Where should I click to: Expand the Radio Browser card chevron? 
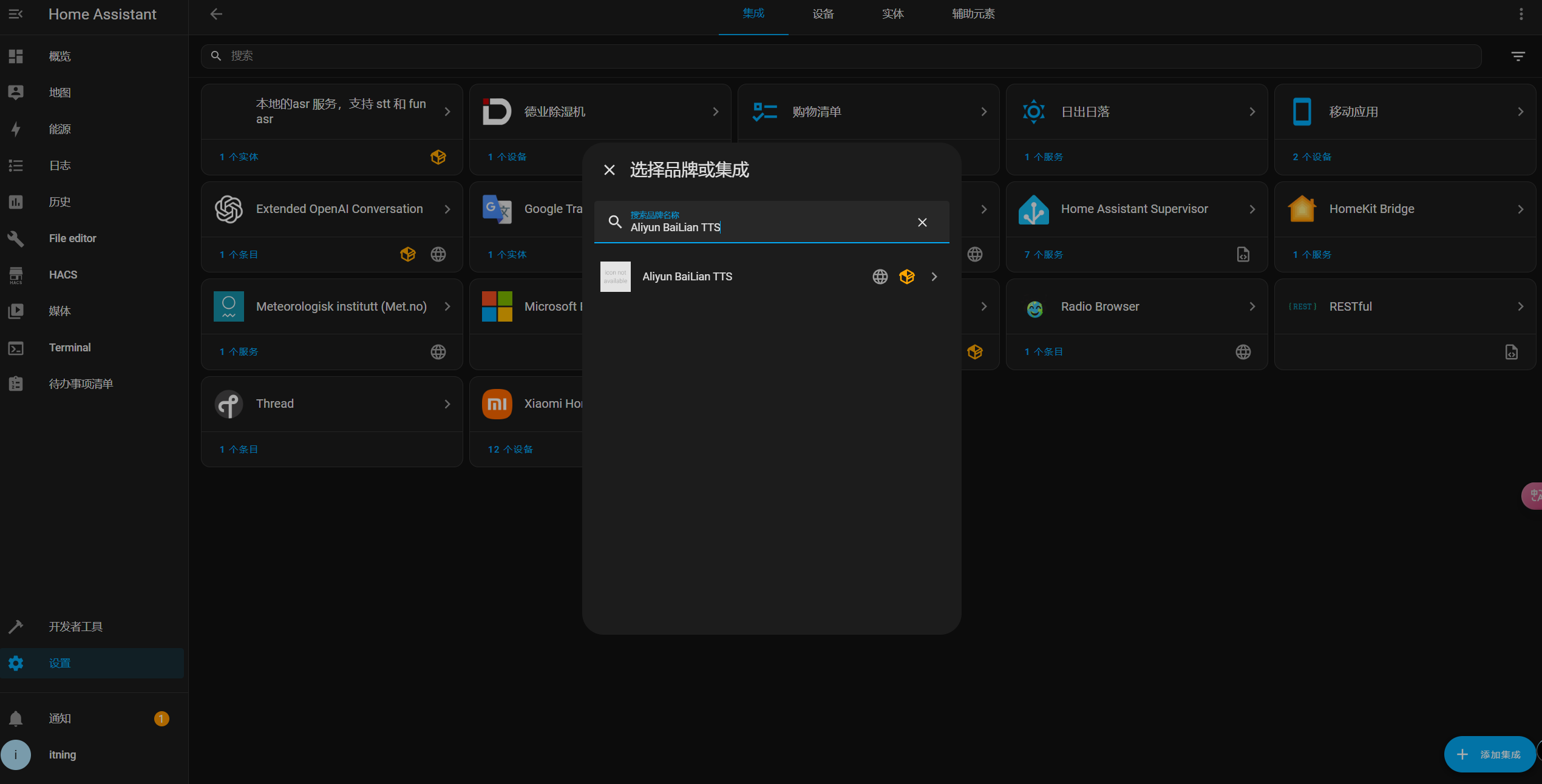tap(1252, 307)
